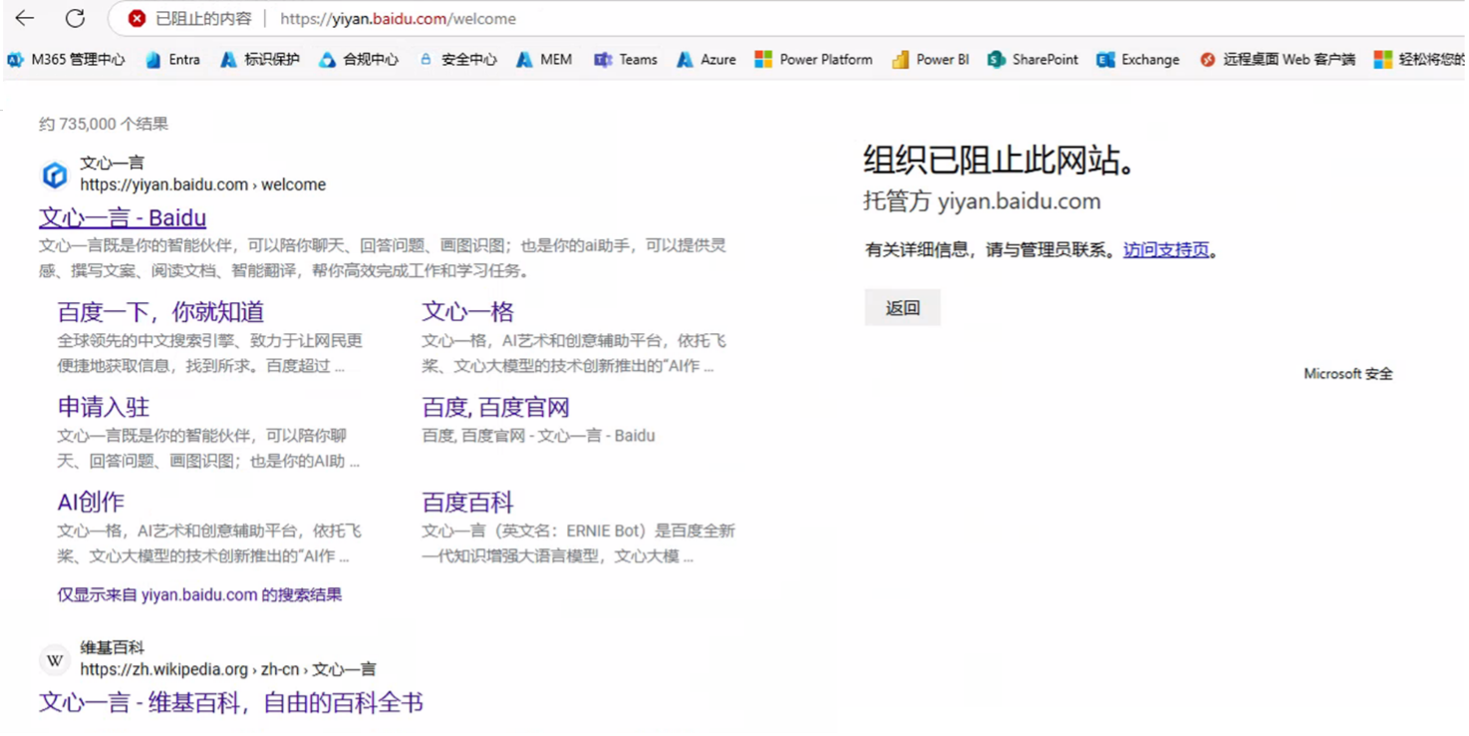
Task: Click the 返回 button
Action: click(902, 308)
